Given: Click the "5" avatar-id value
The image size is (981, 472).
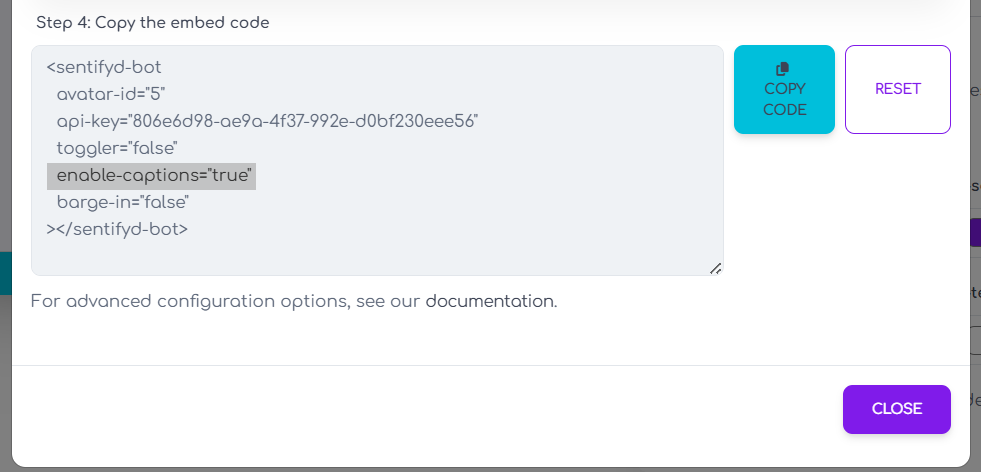Looking at the screenshot, I should (156, 95).
